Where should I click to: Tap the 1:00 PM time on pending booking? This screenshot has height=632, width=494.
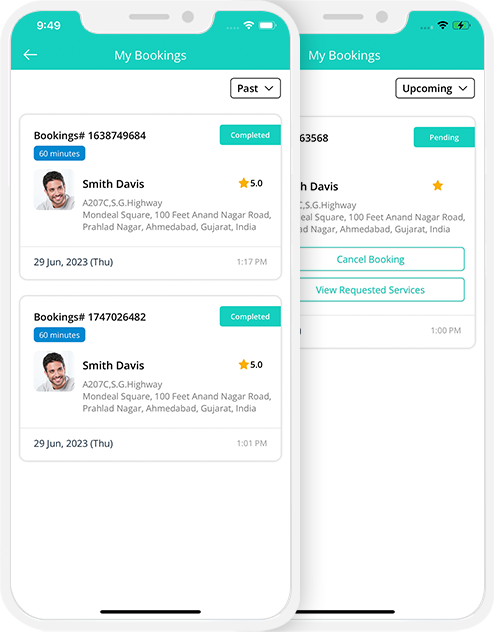click(446, 331)
